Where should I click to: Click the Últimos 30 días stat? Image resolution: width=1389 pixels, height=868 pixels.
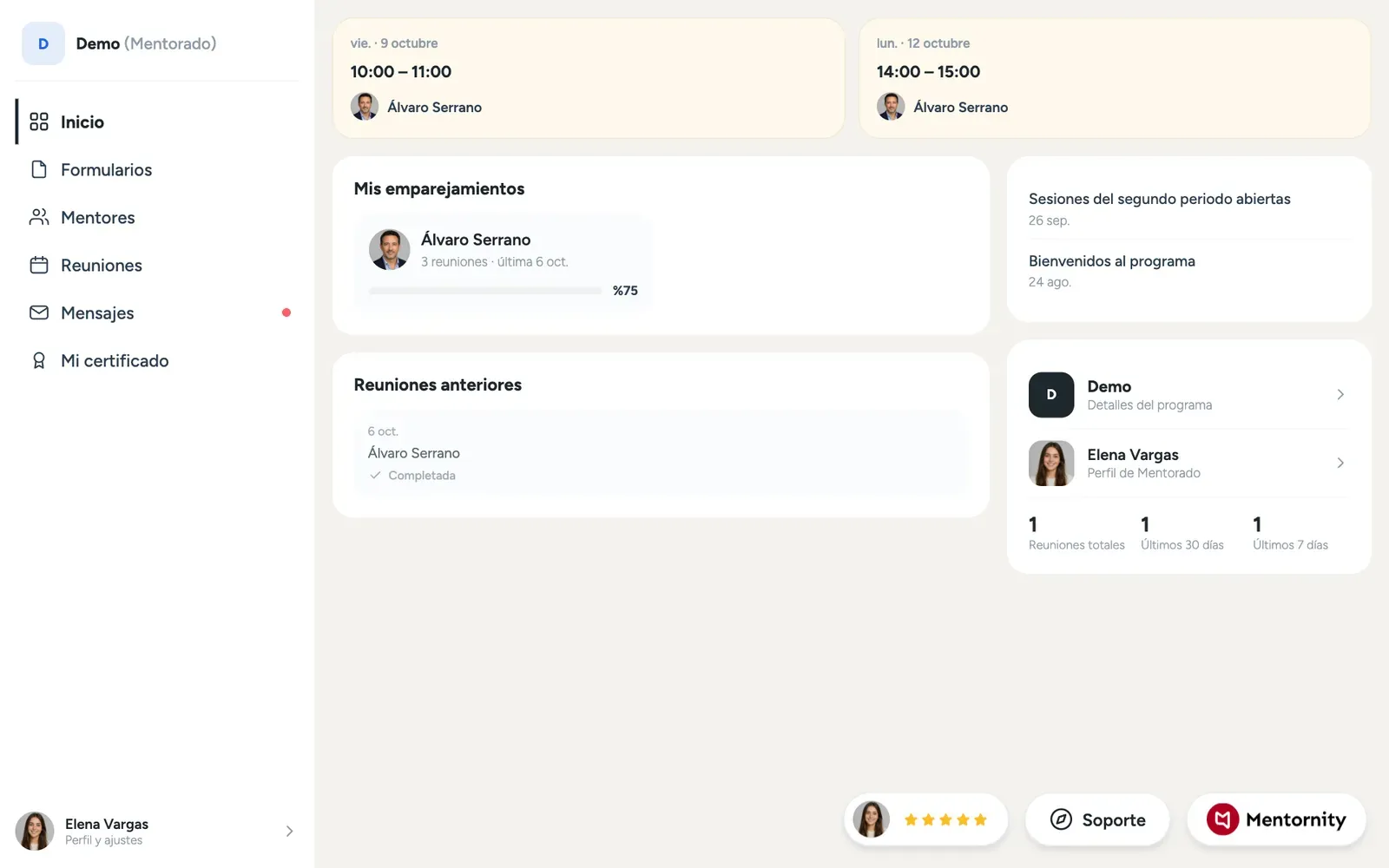(x=1182, y=533)
